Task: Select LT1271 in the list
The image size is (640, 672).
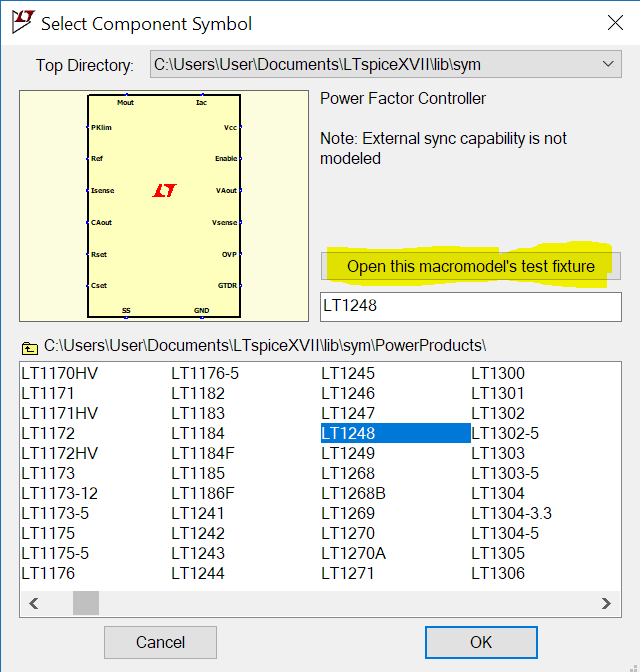Action: (348, 573)
